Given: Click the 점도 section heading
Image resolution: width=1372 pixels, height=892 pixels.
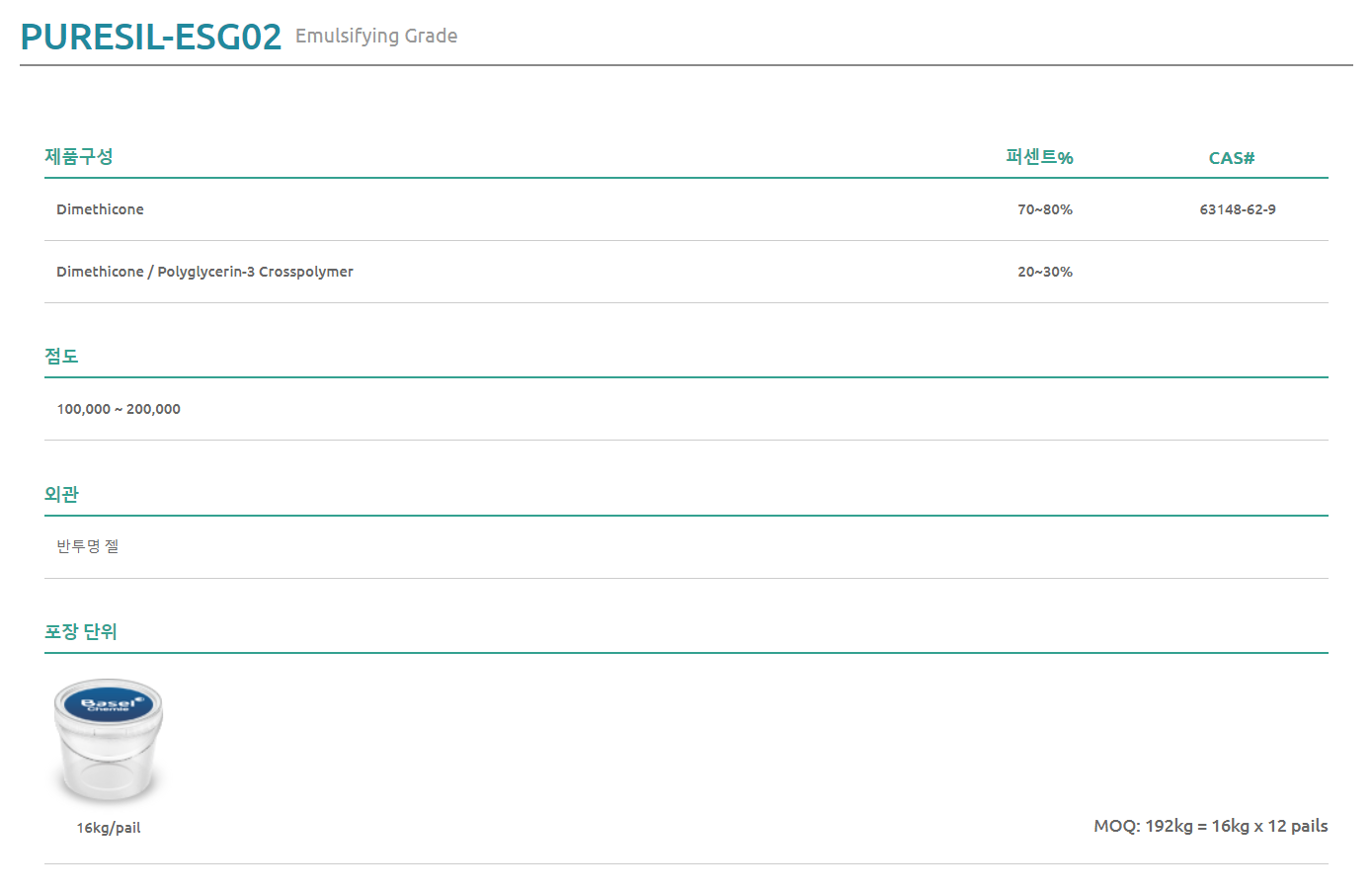Looking at the screenshot, I should click(61, 356).
